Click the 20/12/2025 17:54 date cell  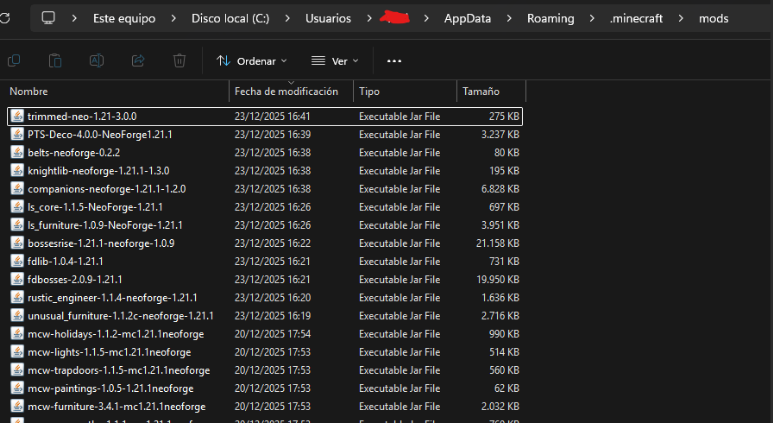[x=272, y=334]
